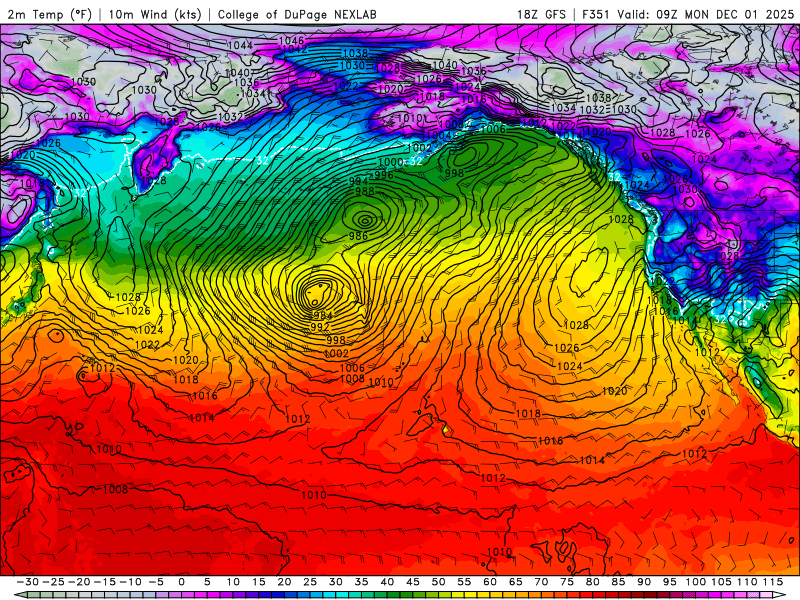Click the 115 value on temperature scale
Viewport: 800px width, 600px height.
773,582
